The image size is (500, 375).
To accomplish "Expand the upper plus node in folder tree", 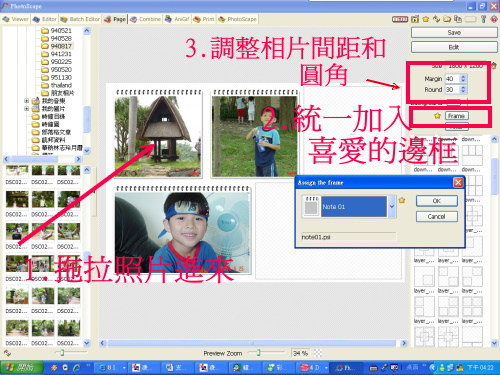I will [26, 100].
